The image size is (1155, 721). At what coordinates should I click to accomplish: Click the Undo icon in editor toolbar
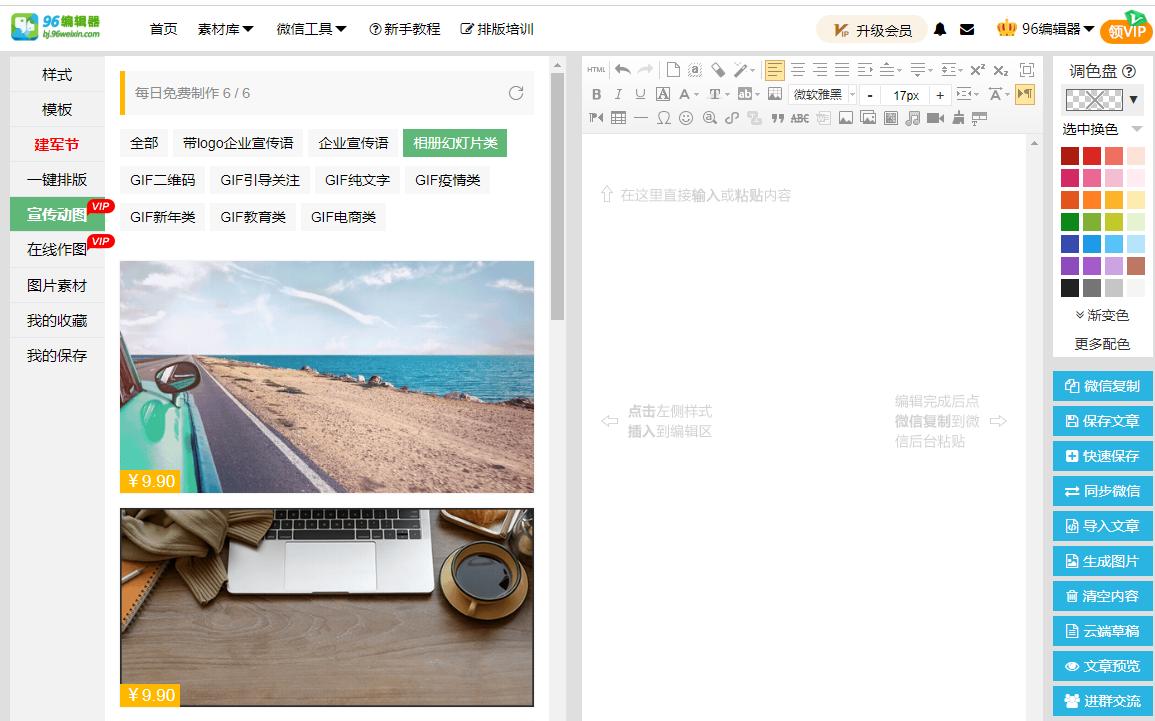622,69
